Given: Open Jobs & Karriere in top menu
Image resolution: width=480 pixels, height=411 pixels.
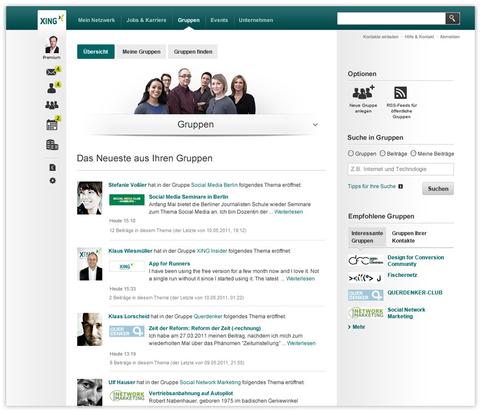Looking at the screenshot, I should (146, 20).
